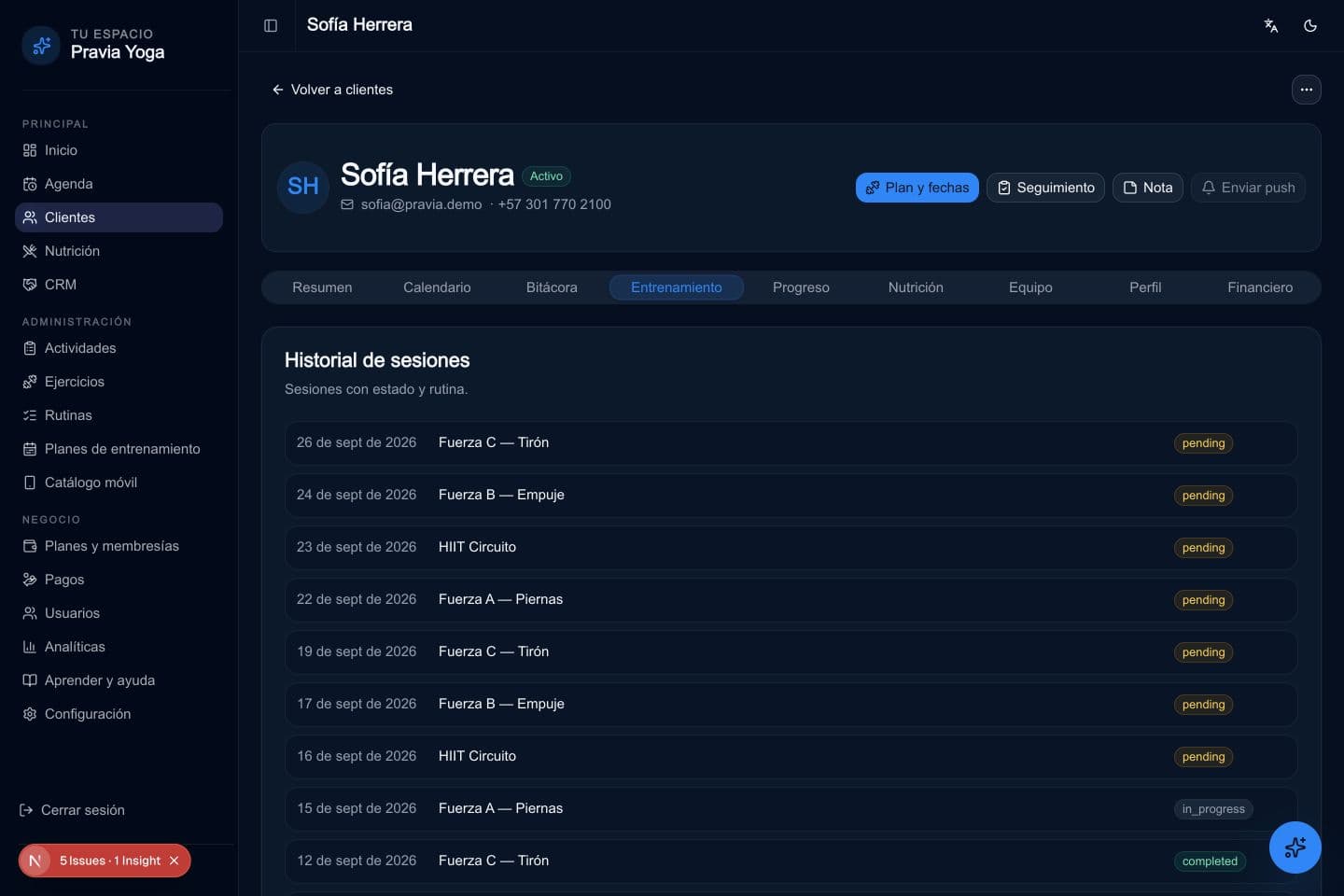
Task: Go back via Volver a clientes
Action: [x=332, y=90]
